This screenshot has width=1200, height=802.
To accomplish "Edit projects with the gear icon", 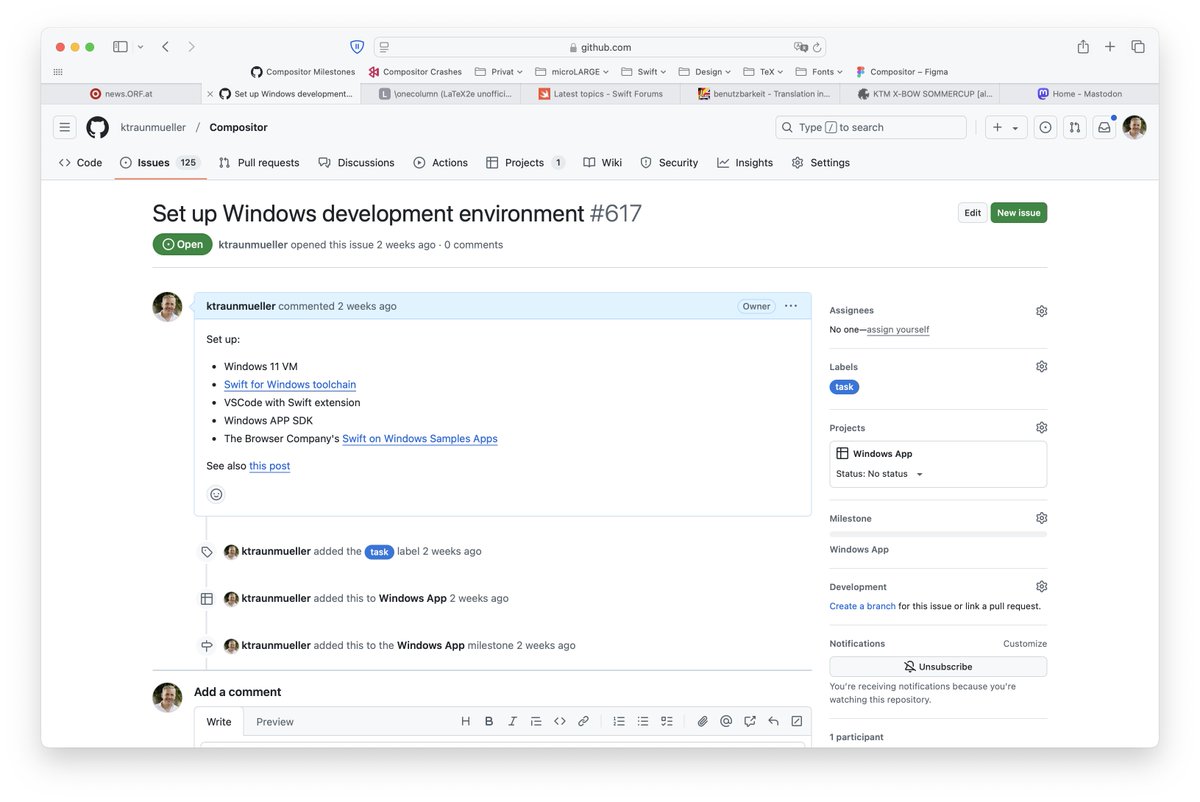I will [x=1041, y=428].
